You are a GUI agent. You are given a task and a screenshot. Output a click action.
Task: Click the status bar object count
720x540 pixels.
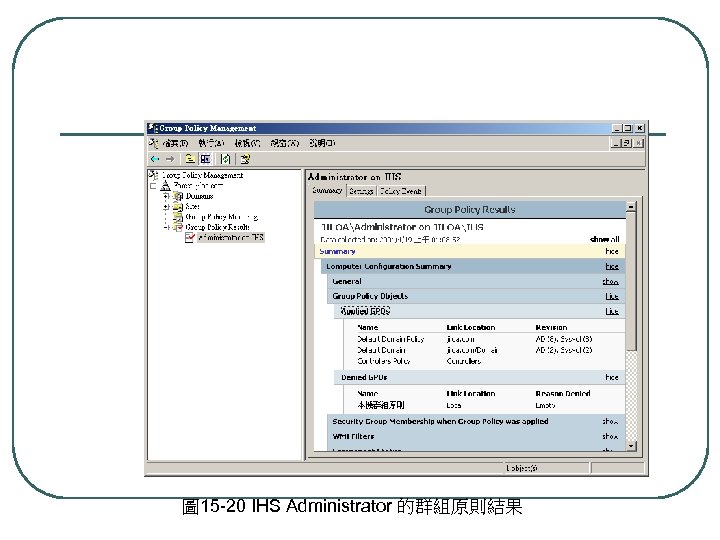pyautogui.click(x=522, y=468)
